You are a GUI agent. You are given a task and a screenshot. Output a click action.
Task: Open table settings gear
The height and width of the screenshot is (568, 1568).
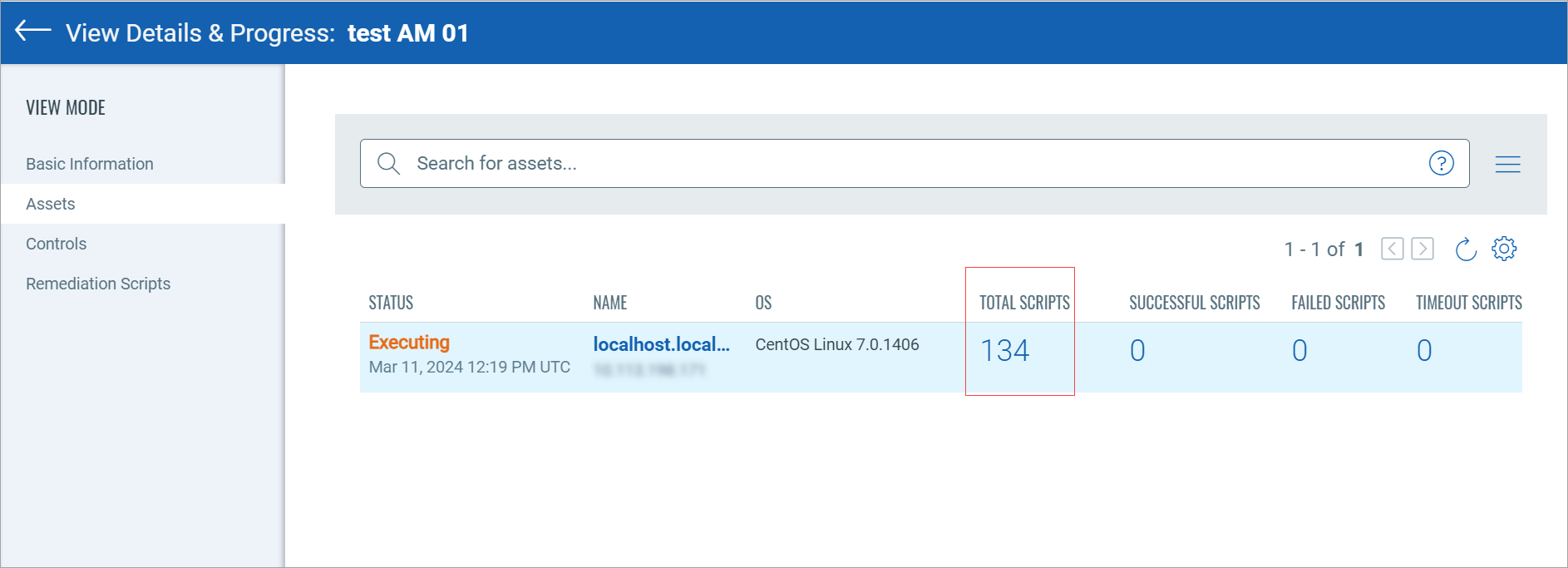(x=1503, y=249)
